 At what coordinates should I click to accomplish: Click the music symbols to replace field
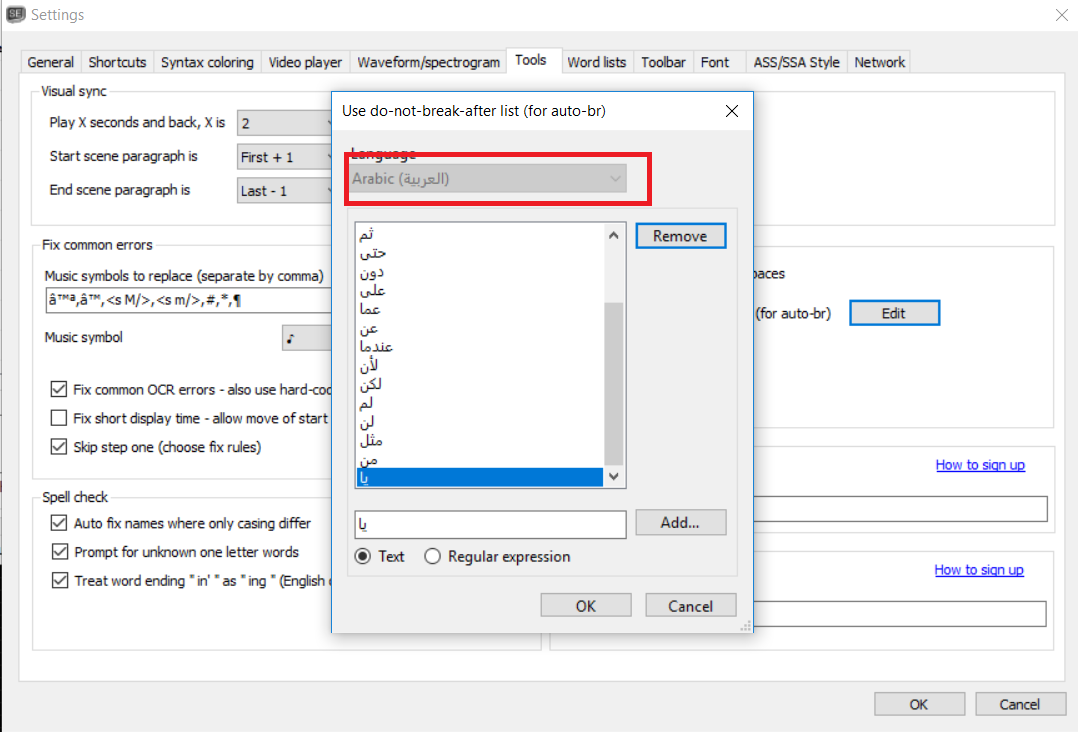click(x=188, y=300)
